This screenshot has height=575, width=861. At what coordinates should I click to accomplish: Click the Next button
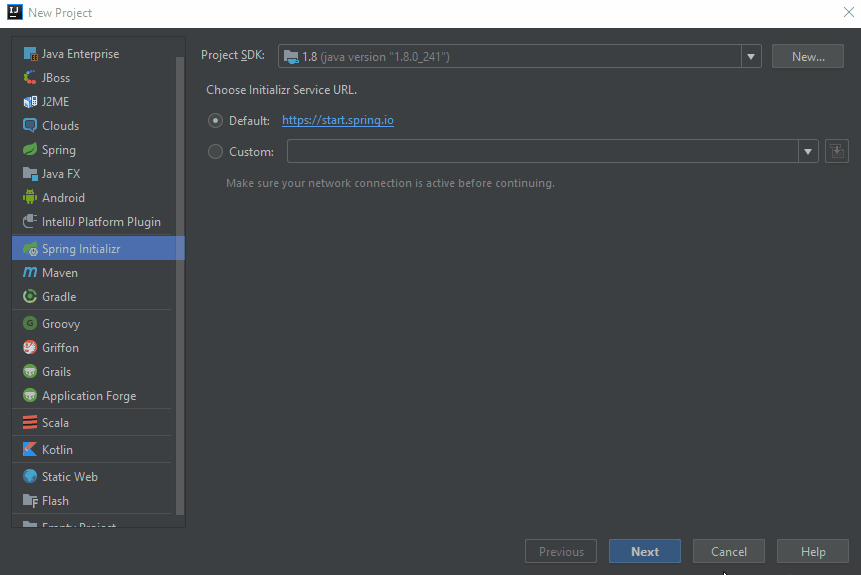point(645,551)
